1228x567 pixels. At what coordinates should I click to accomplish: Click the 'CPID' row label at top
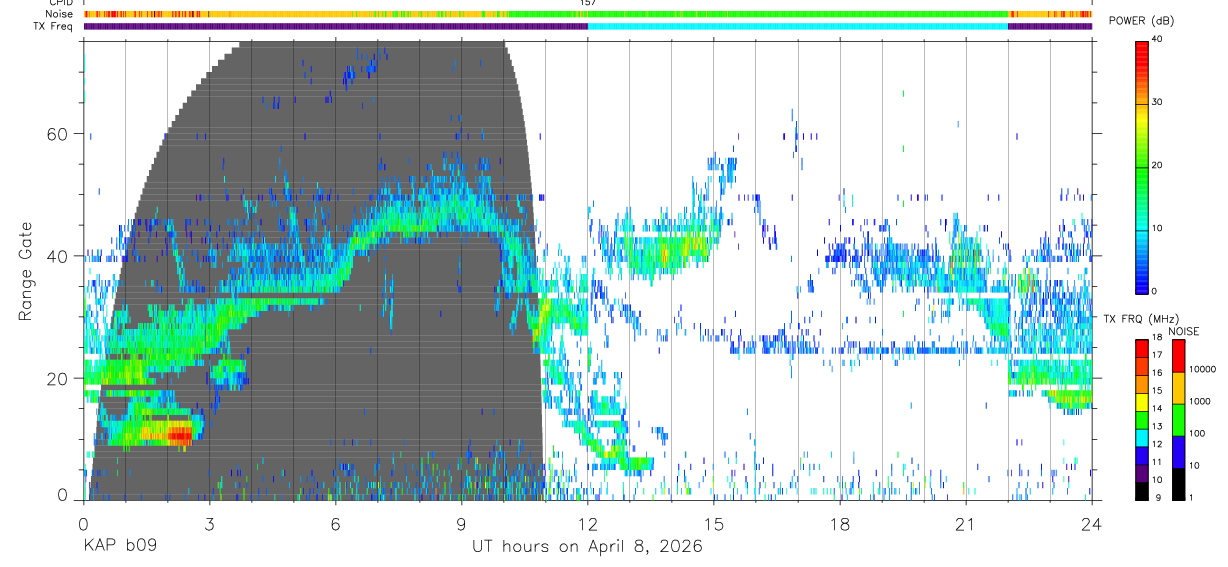tap(59, 3)
